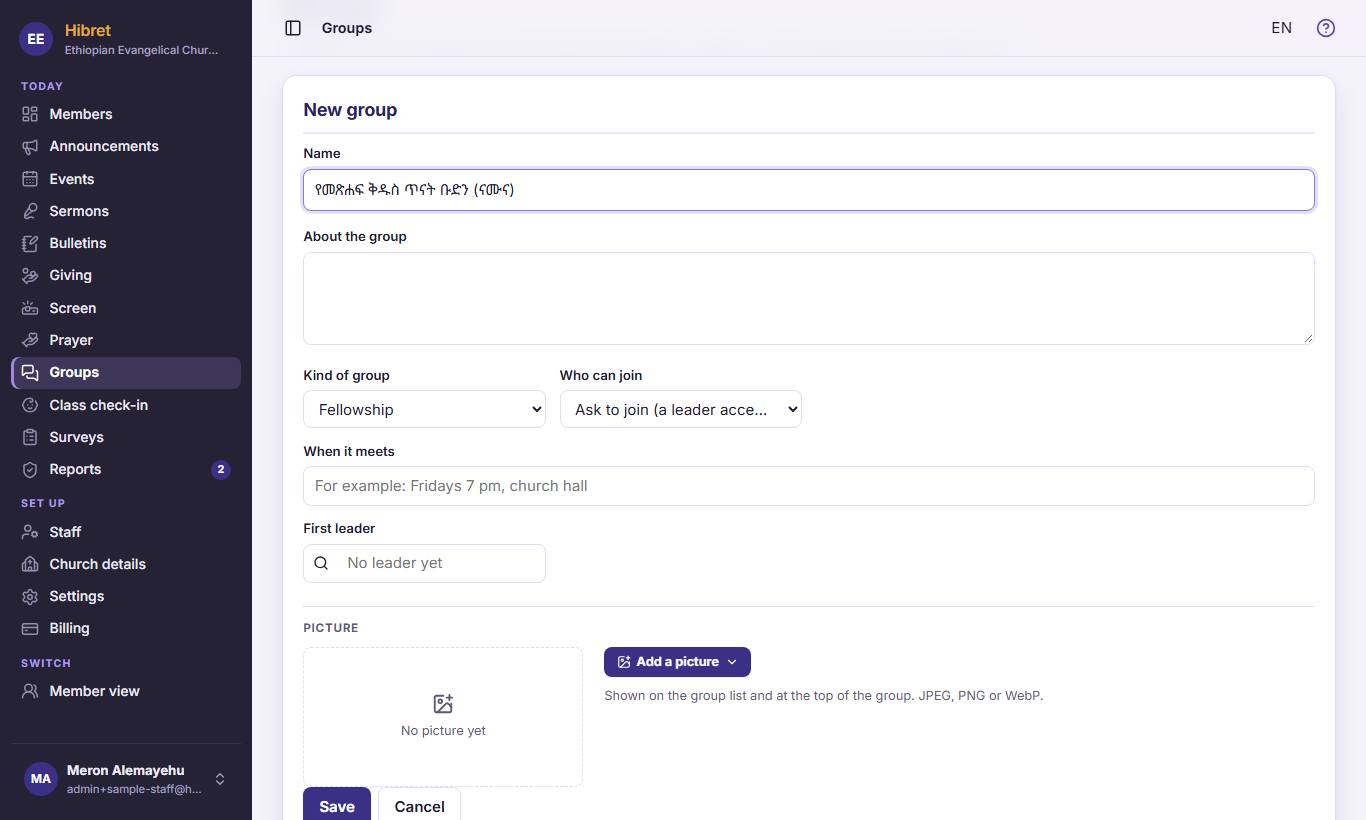1366x820 pixels.
Task: Click the Events calendar icon
Action: 30,179
